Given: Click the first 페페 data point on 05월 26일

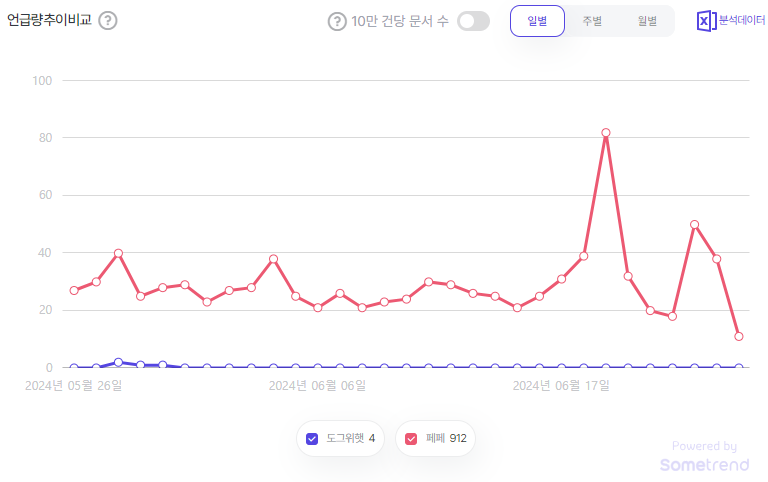Looking at the screenshot, I should tap(74, 290).
